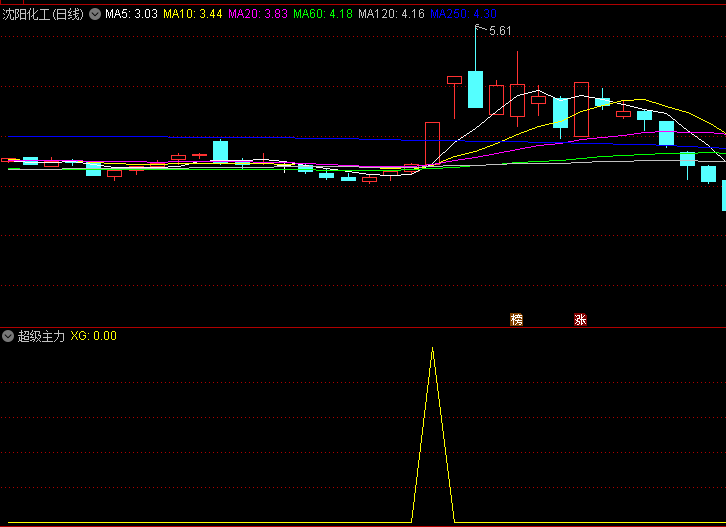Click the hollow red candle at breakout start
Image resolution: width=726 pixels, height=527 pixels.
pyautogui.click(x=432, y=143)
